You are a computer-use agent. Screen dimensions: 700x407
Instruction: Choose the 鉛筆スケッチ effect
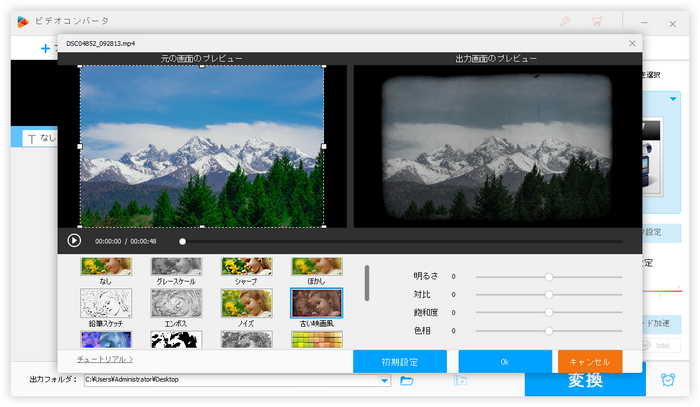tap(106, 302)
